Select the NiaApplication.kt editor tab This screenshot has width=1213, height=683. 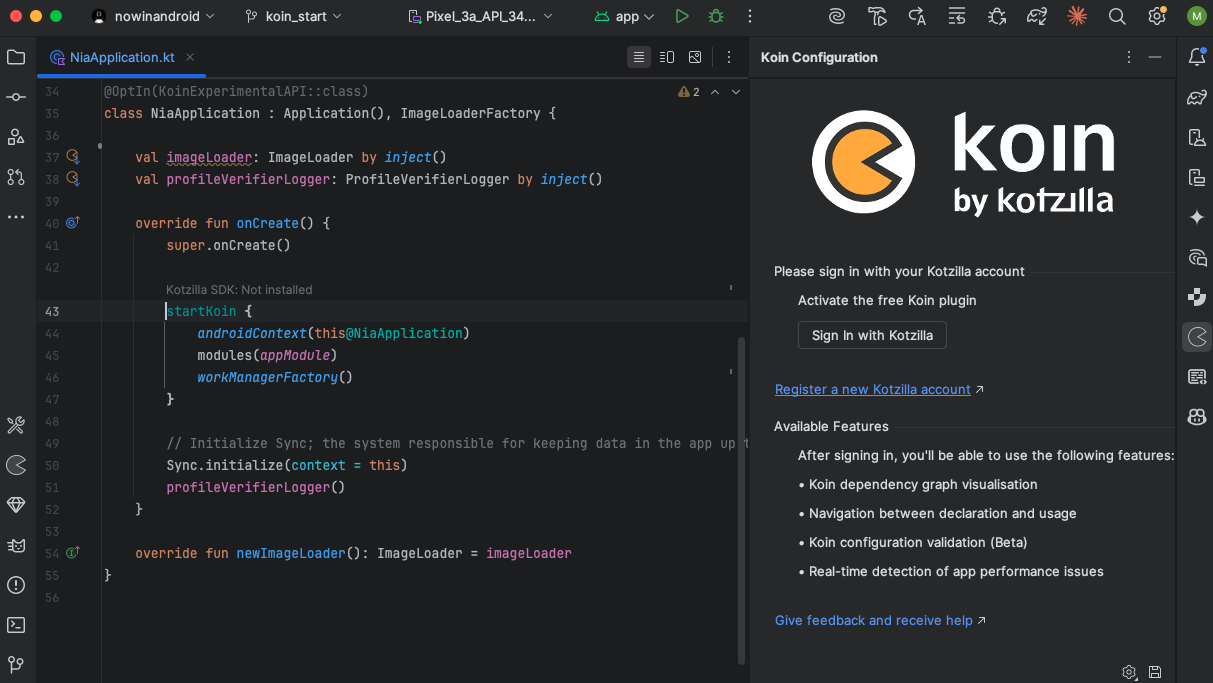point(122,57)
